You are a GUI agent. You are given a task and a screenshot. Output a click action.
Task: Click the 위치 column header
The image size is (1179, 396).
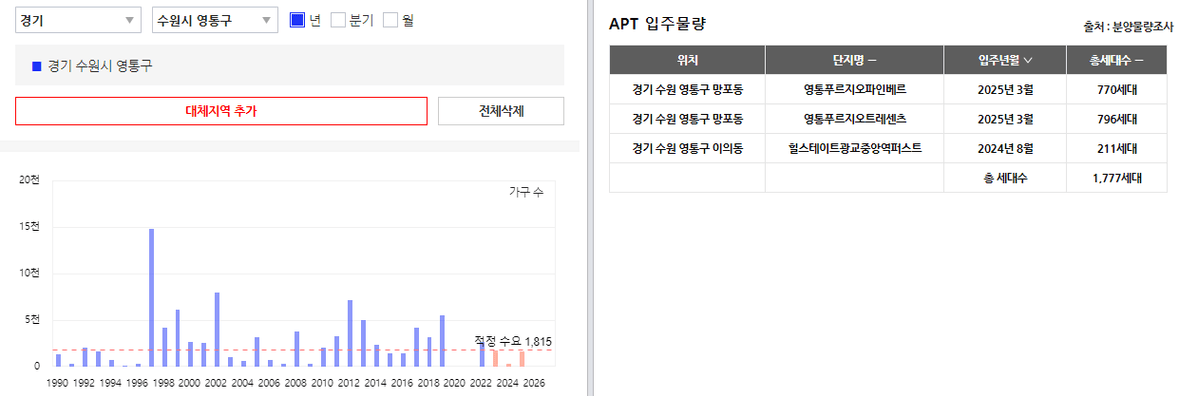pos(687,59)
